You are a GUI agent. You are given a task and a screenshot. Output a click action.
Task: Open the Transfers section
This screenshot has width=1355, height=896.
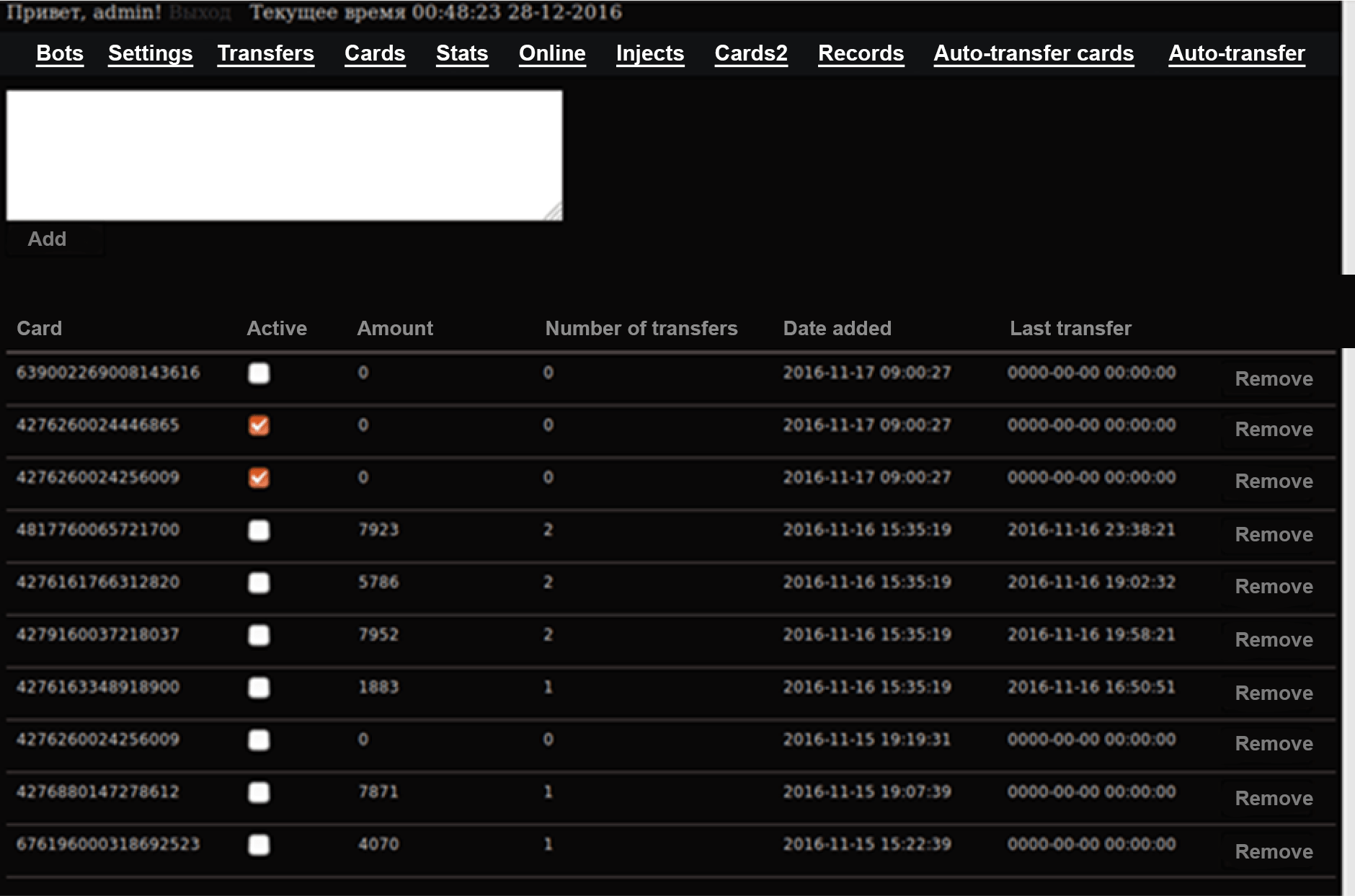click(x=265, y=53)
